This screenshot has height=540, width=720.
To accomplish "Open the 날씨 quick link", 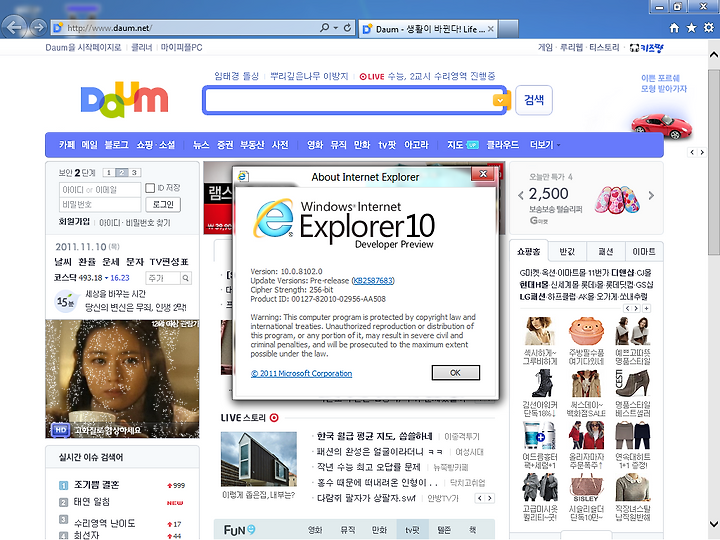I will 63,262.
